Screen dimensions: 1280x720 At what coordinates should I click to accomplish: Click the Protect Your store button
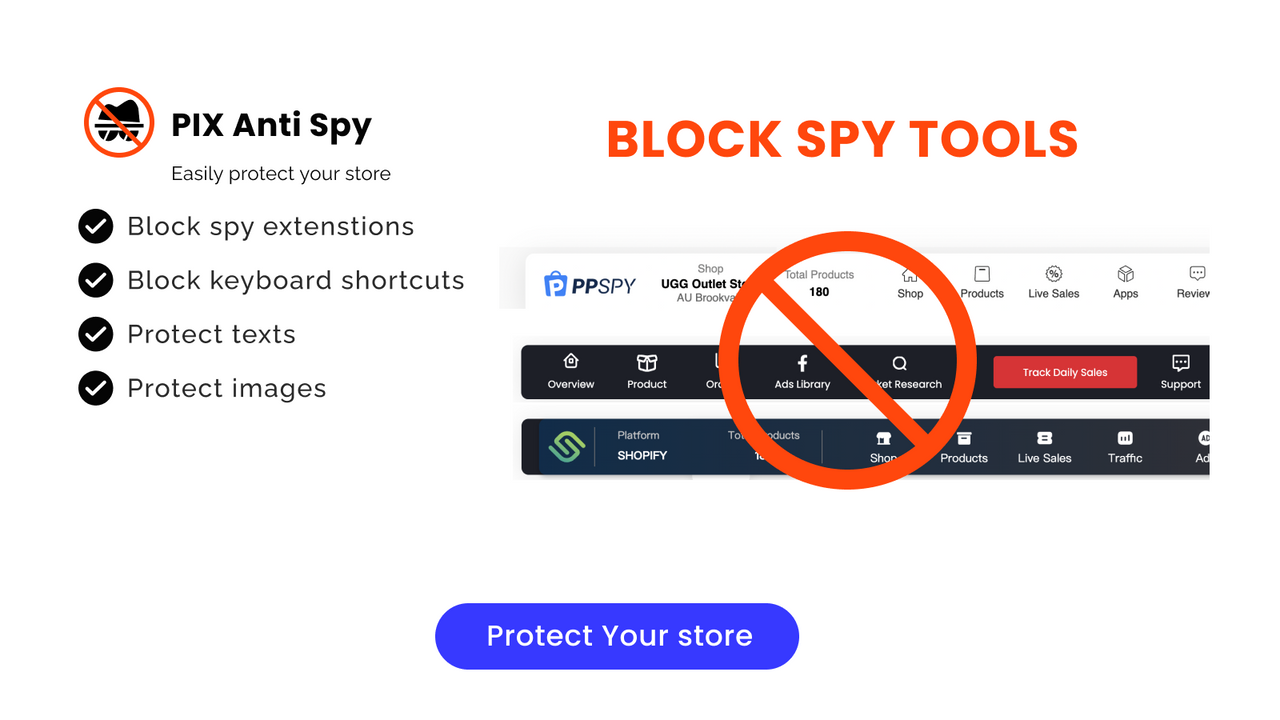tap(616, 636)
